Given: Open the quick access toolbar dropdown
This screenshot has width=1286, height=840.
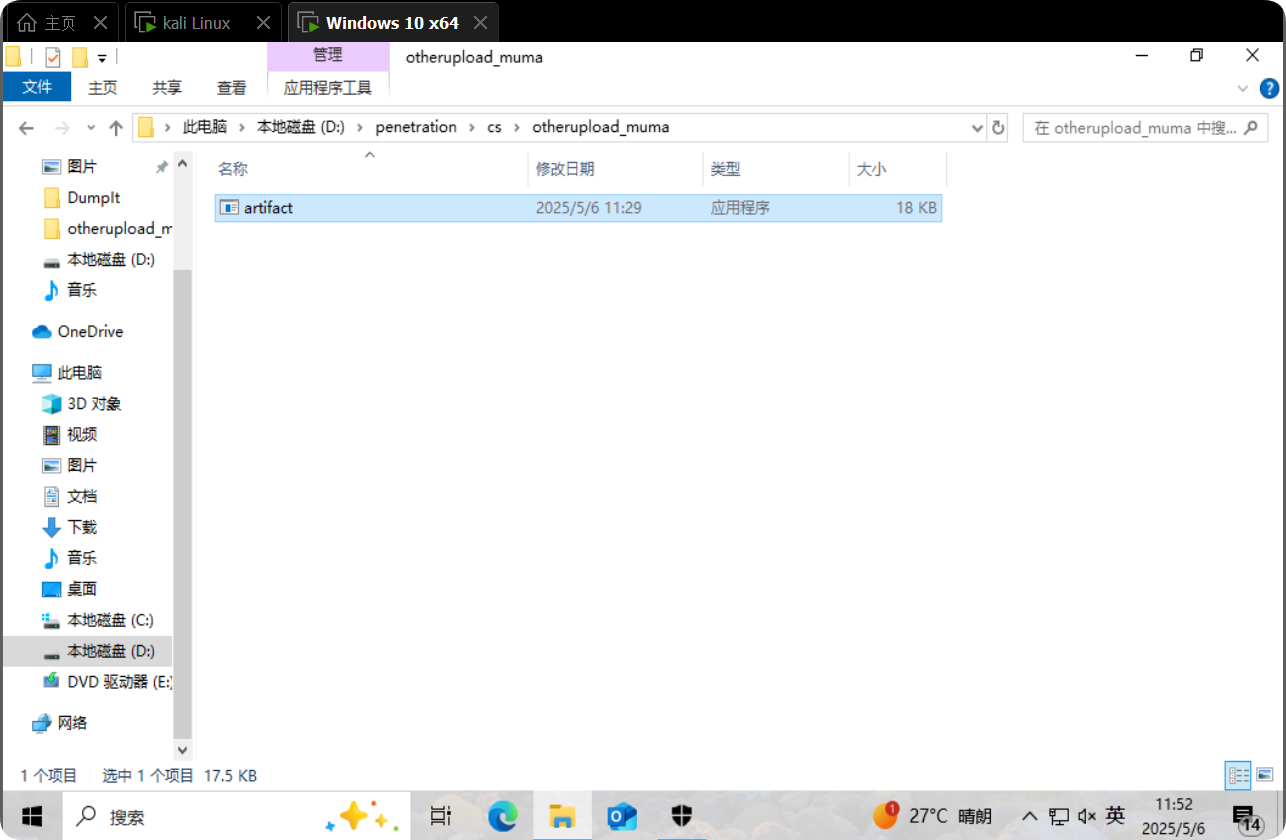Looking at the screenshot, I should click(102, 57).
